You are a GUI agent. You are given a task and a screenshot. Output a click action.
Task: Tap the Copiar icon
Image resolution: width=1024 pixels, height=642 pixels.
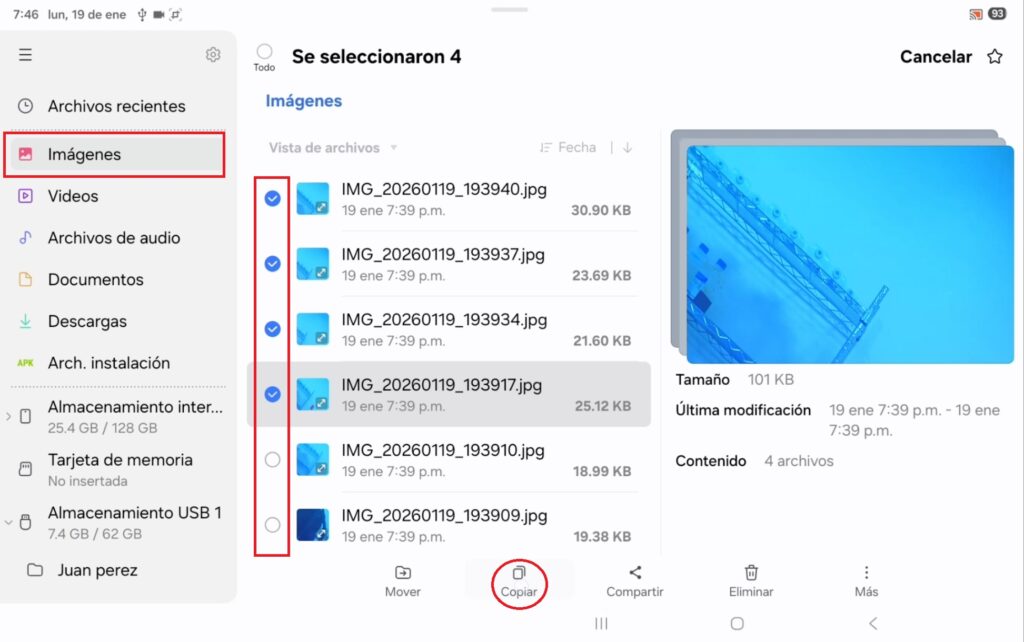coord(519,574)
